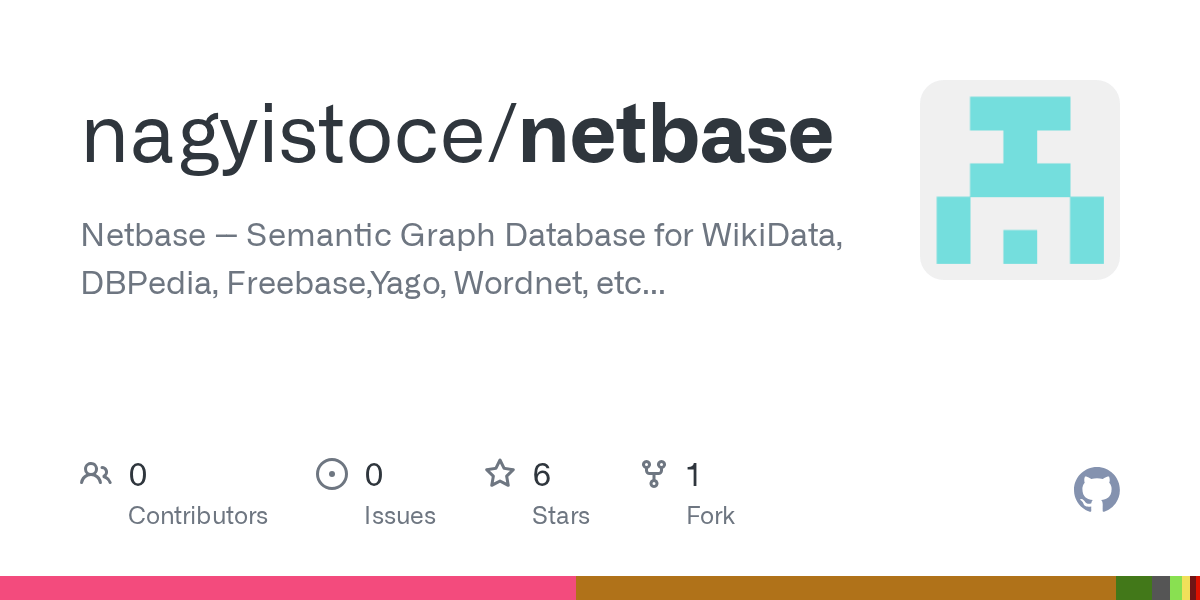Select the Fork label
The image size is (1200, 600).
pyautogui.click(x=710, y=516)
